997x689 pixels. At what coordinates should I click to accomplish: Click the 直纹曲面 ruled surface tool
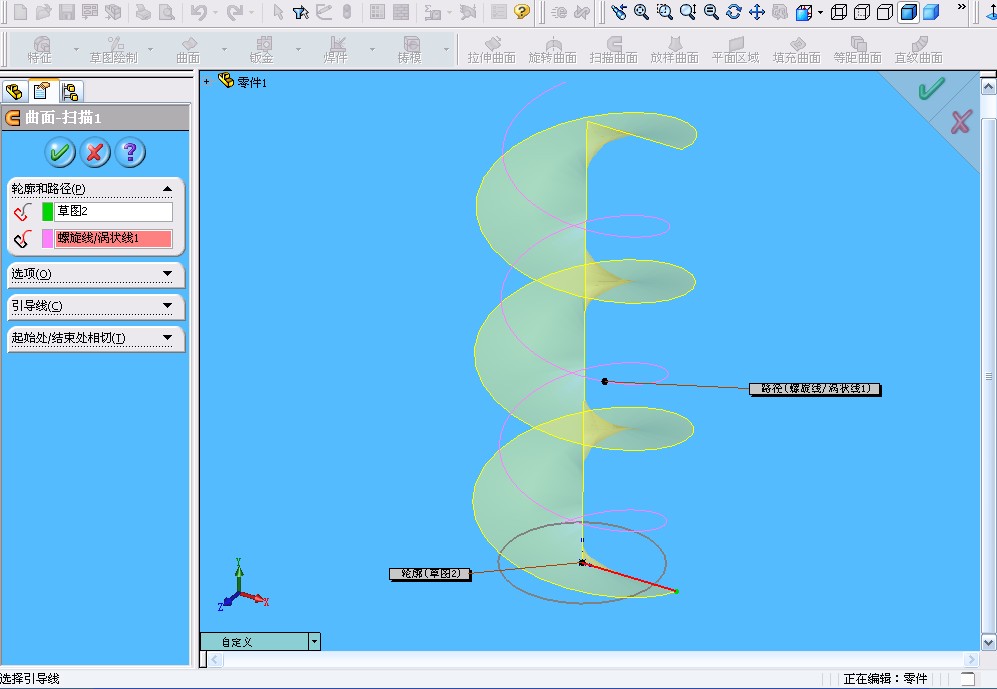pos(919,50)
